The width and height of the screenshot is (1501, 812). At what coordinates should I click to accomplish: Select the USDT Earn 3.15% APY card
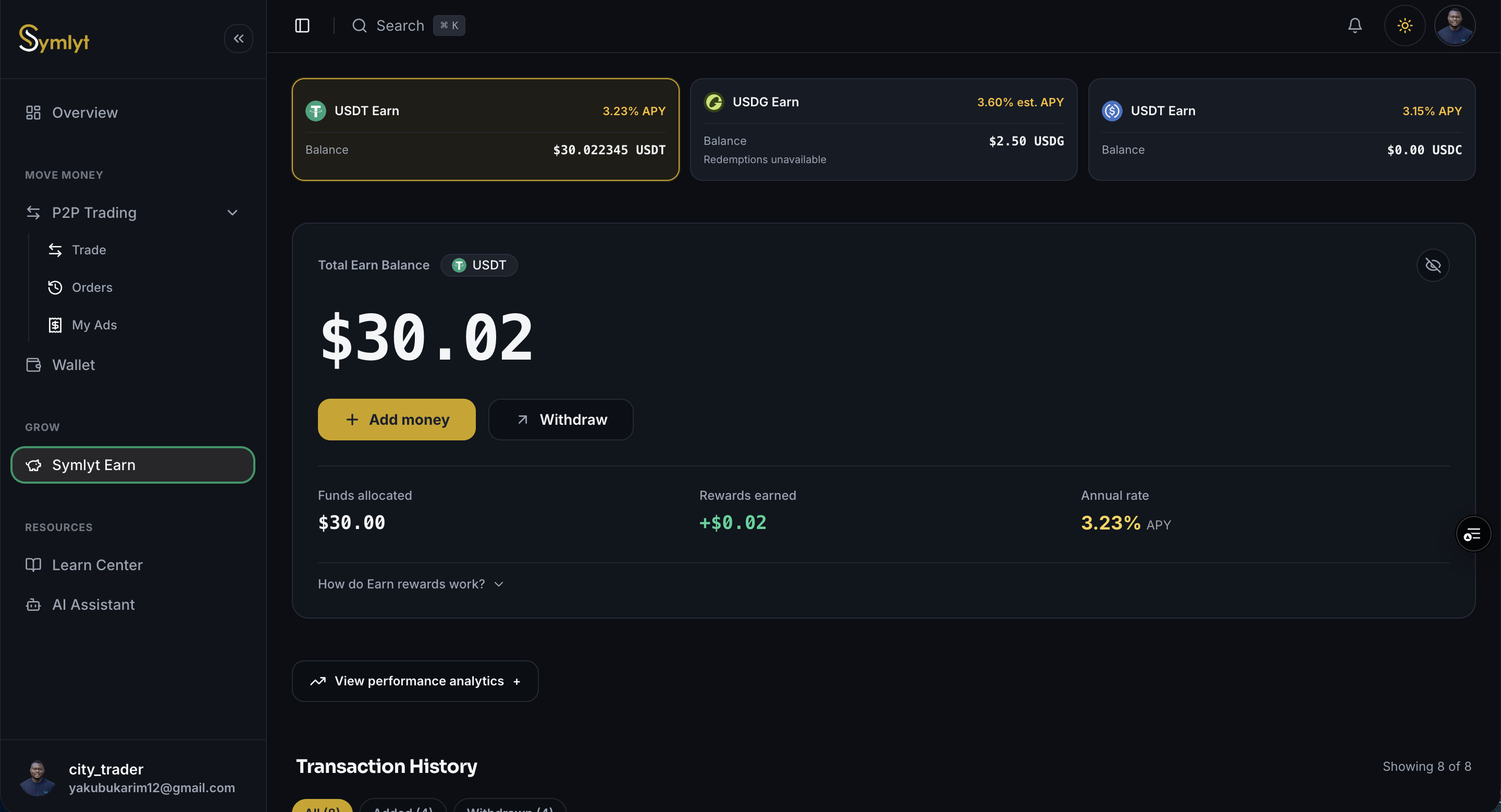coord(1282,129)
